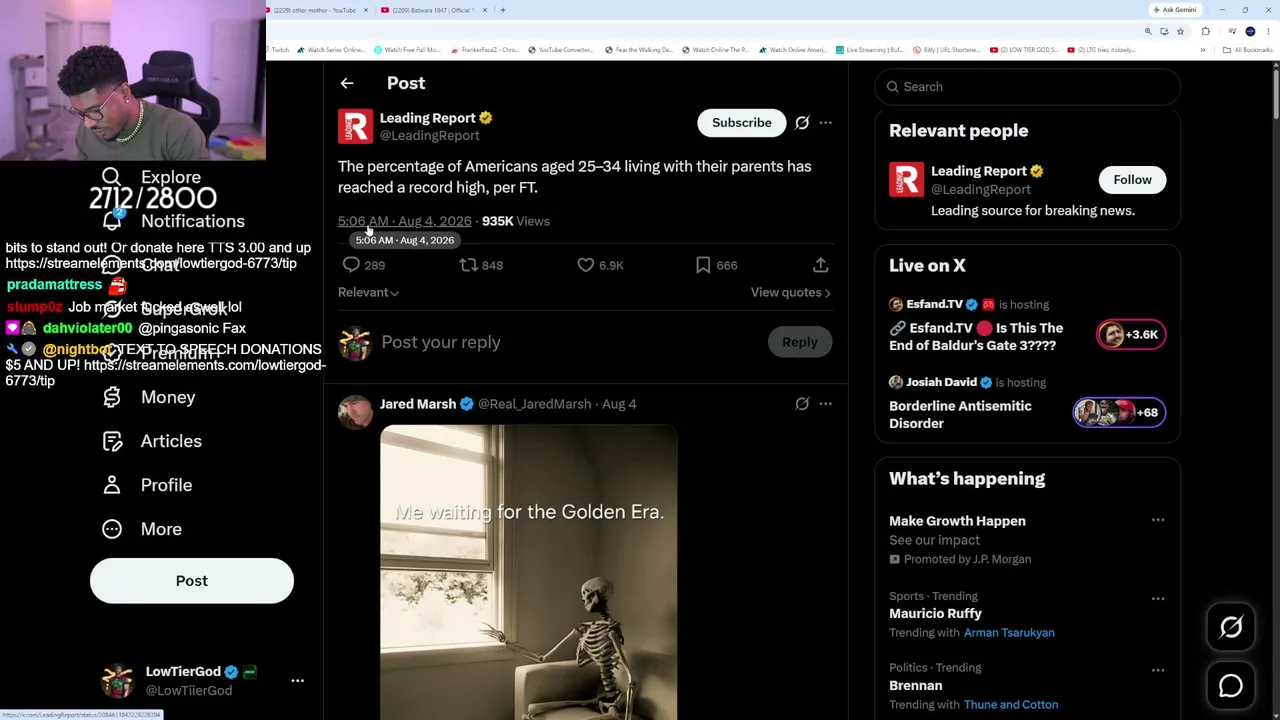The height and width of the screenshot is (720, 1280).
Task: Like the post with 6.9K likes
Action: [x=586, y=265]
